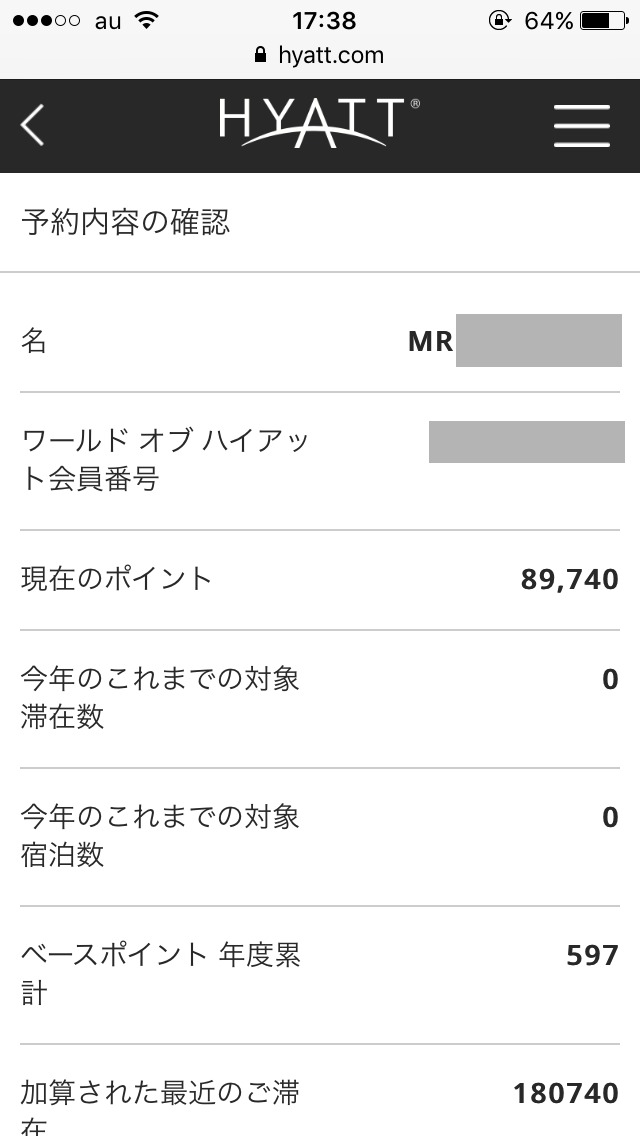Tap the rotation lock status icon

point(500,20)
